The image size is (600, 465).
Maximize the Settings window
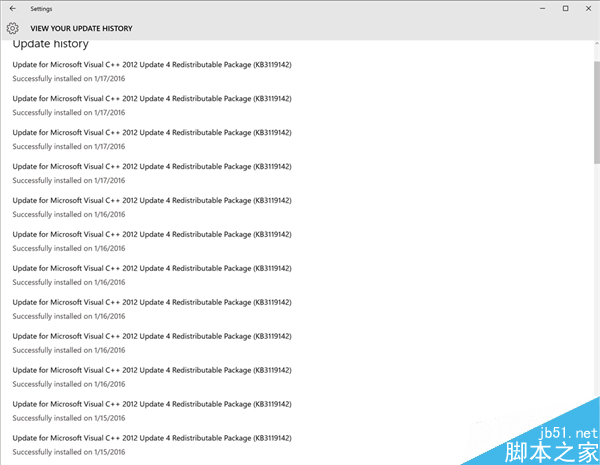(x=566, y=8)
